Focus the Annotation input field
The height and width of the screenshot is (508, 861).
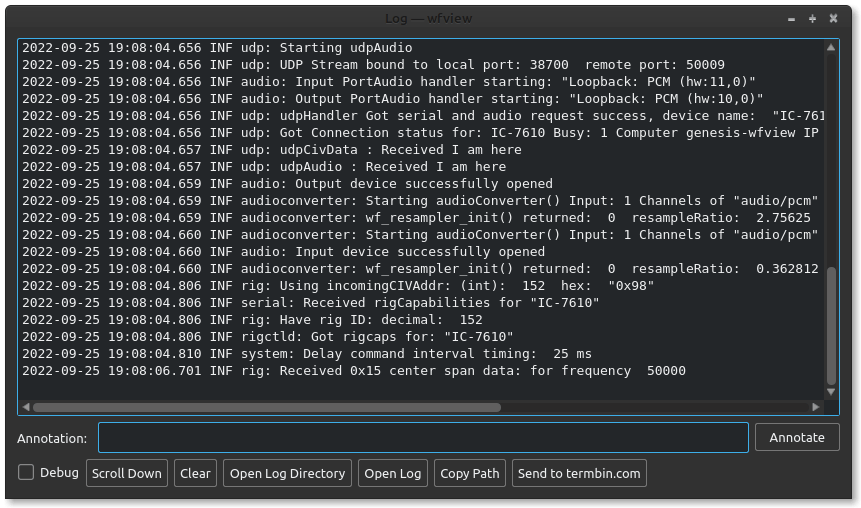pos(423,438)
